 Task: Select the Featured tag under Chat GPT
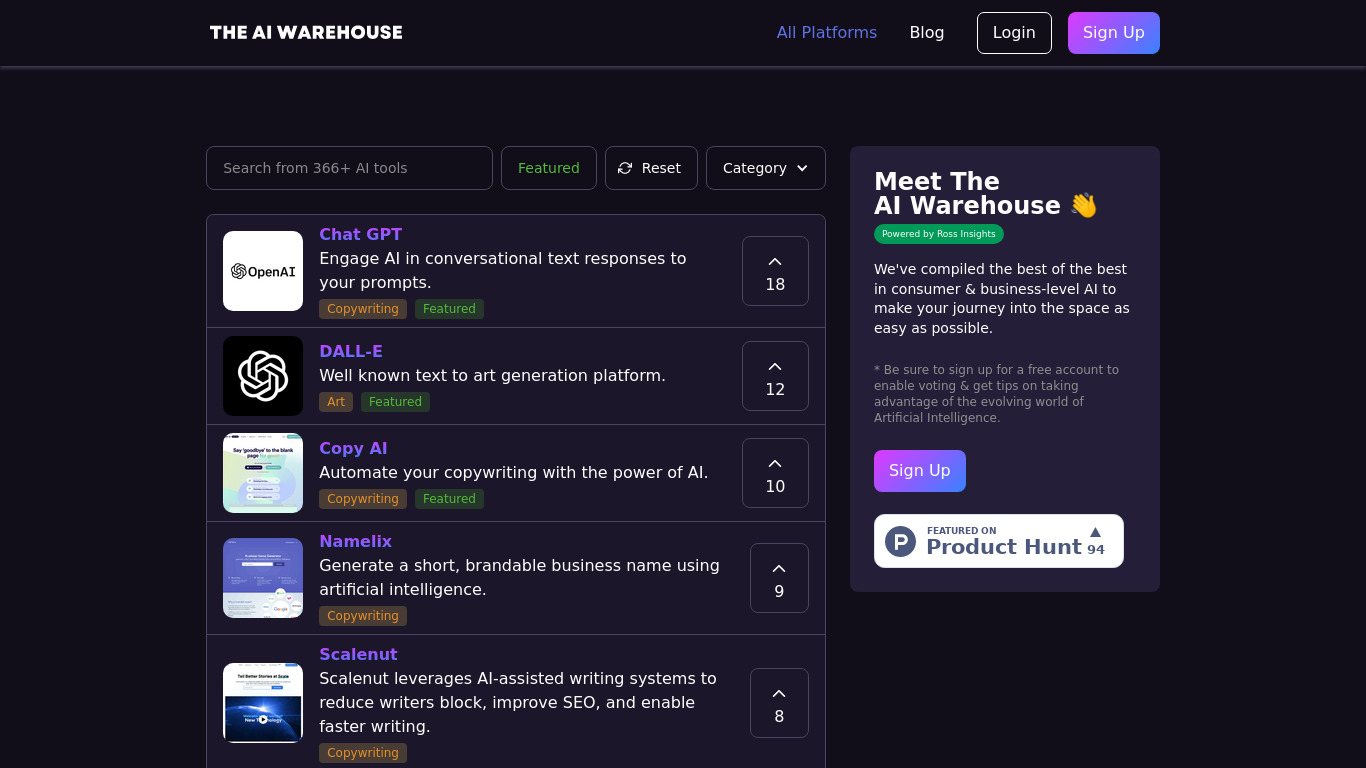[x=449, y=309]
